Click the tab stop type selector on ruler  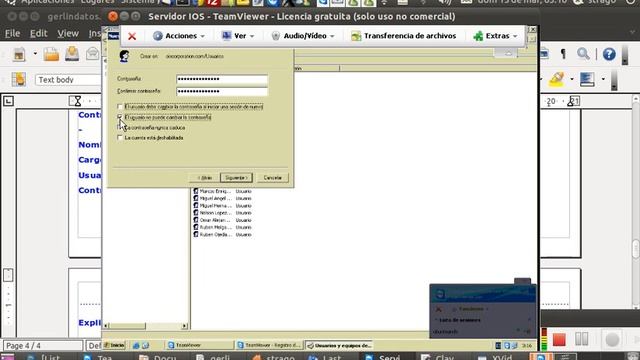[8, 101]
